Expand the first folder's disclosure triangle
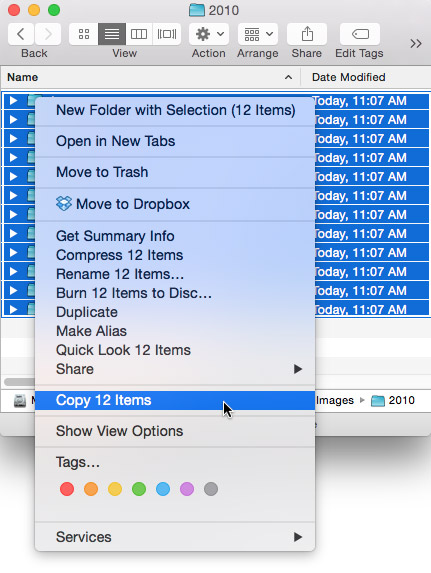 click(x=14, y=100)
